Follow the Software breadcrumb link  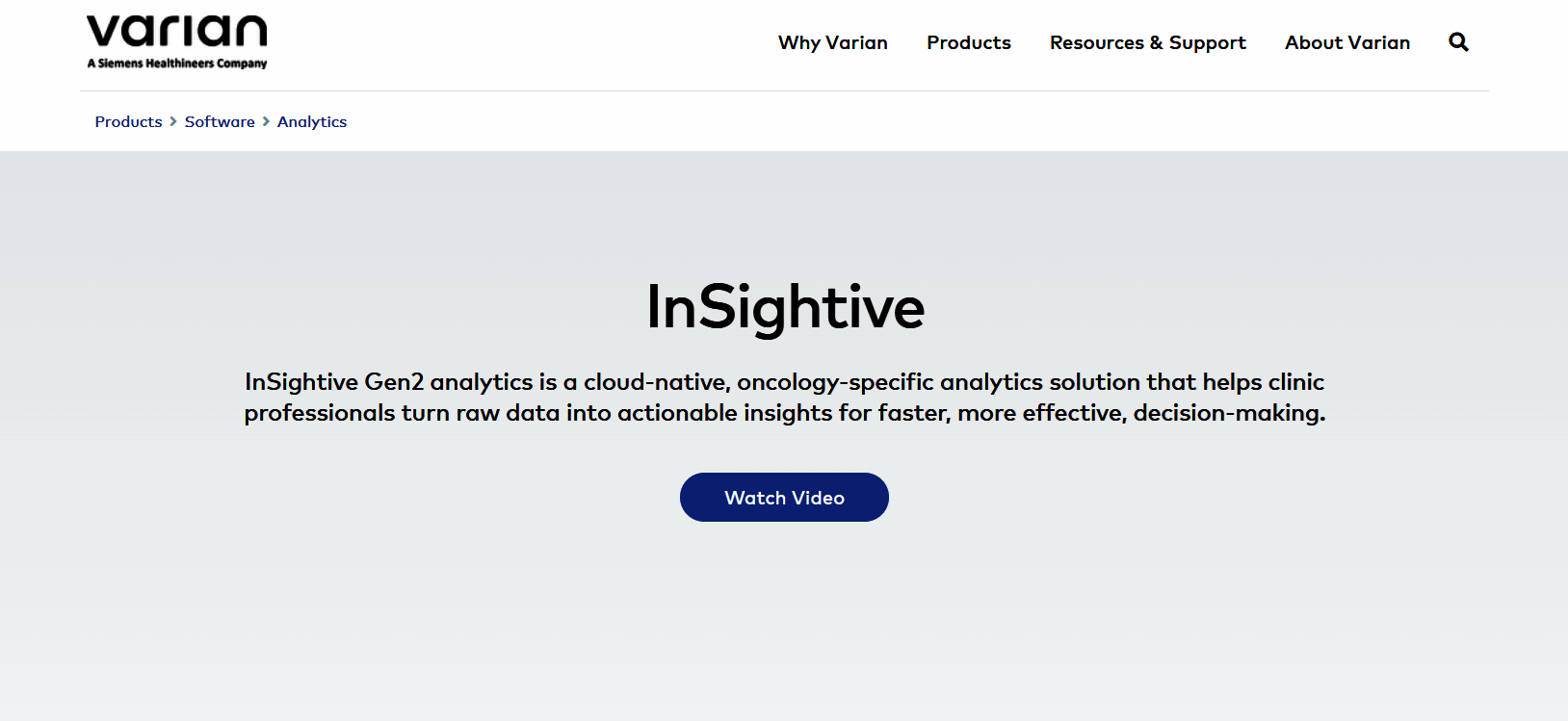[220, 121]
